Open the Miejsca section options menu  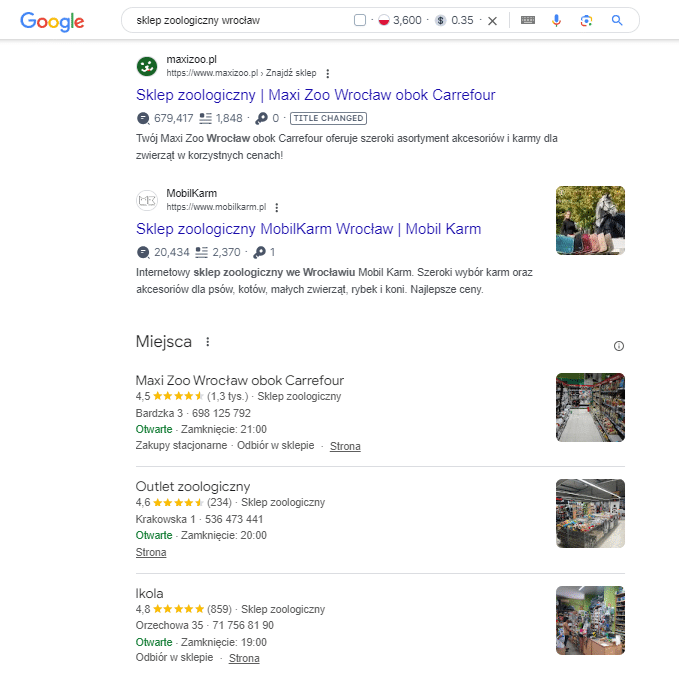[x=208, y=342]
